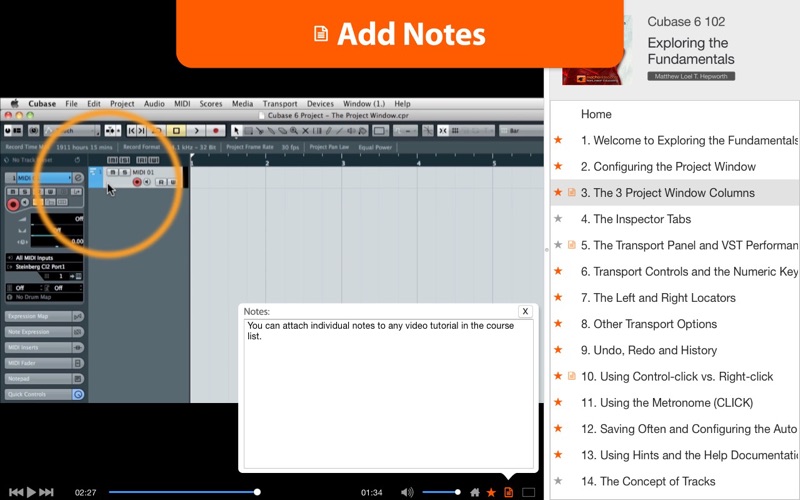Toggle record enable on MIDI 01 track
This screenshot has height=500, width=800.
click(x=137, y=182)
